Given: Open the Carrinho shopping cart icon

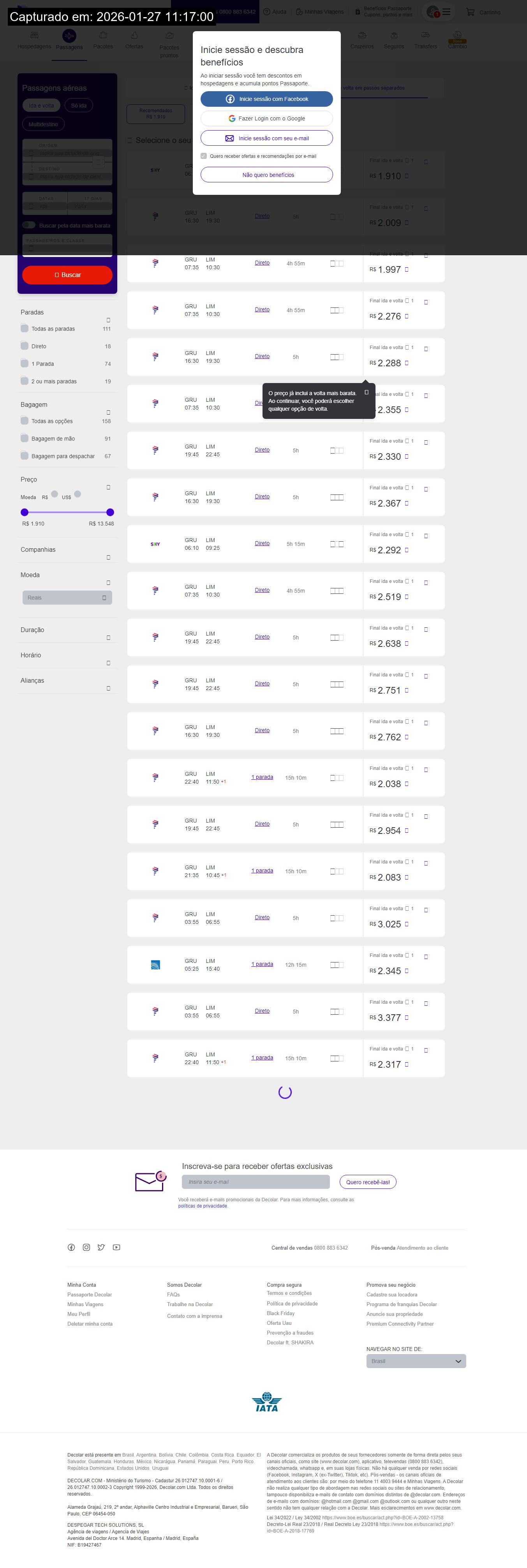Looking at the screenshot, I should 471,12.
